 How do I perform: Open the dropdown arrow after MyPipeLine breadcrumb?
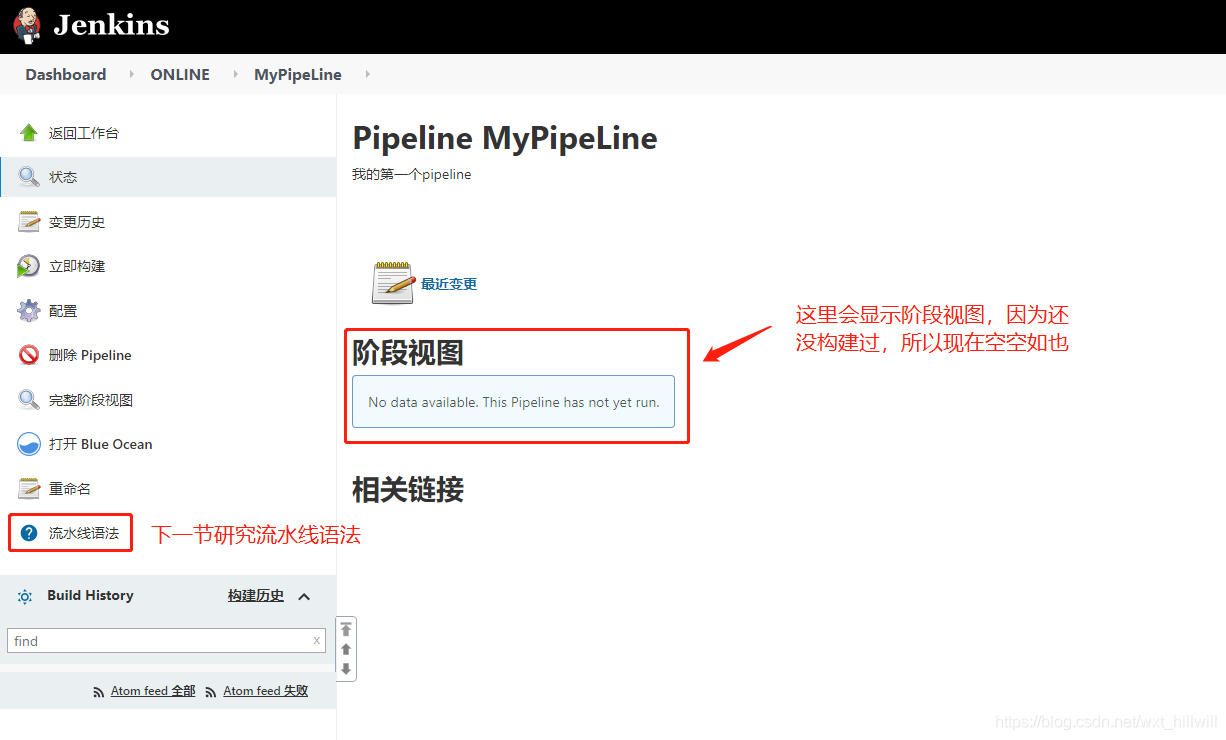click(367, 74)
